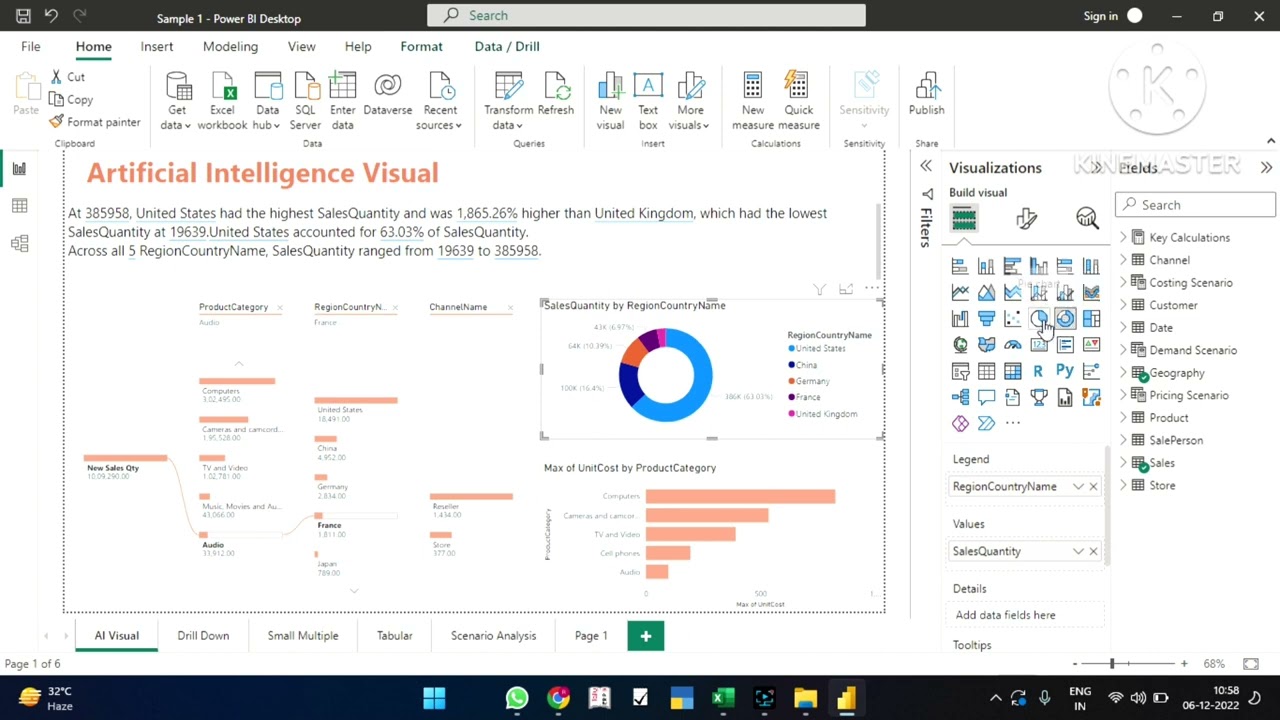This screenshot has height=720, width=1280.
Task: Click the United States legend color marker
Action: [x=792, y=348]
